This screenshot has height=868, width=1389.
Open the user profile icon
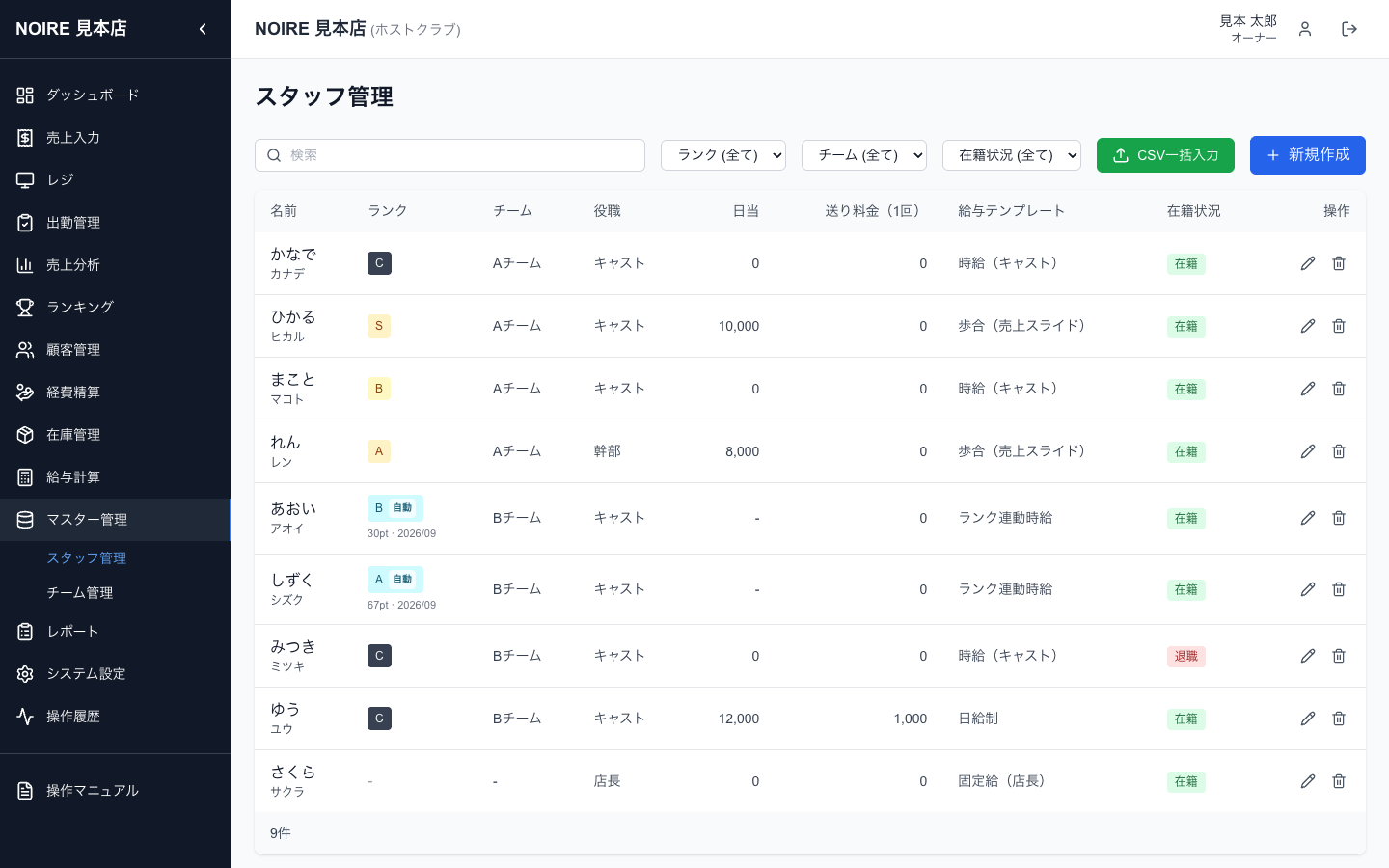point(1305,29)
